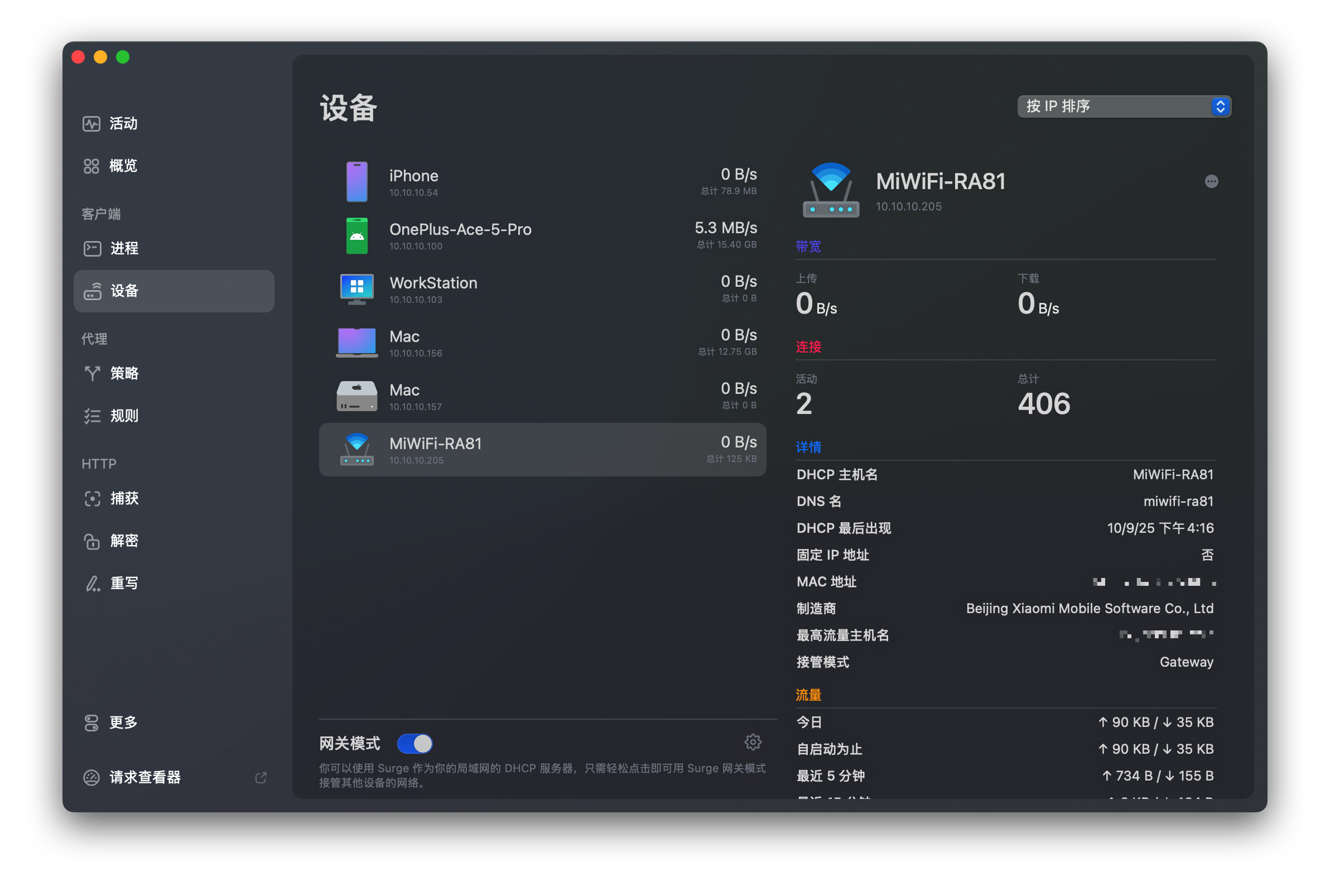1330x896 pixels.
Task: Open the 解密 decrypt lock icon
Action: (92, 541)
